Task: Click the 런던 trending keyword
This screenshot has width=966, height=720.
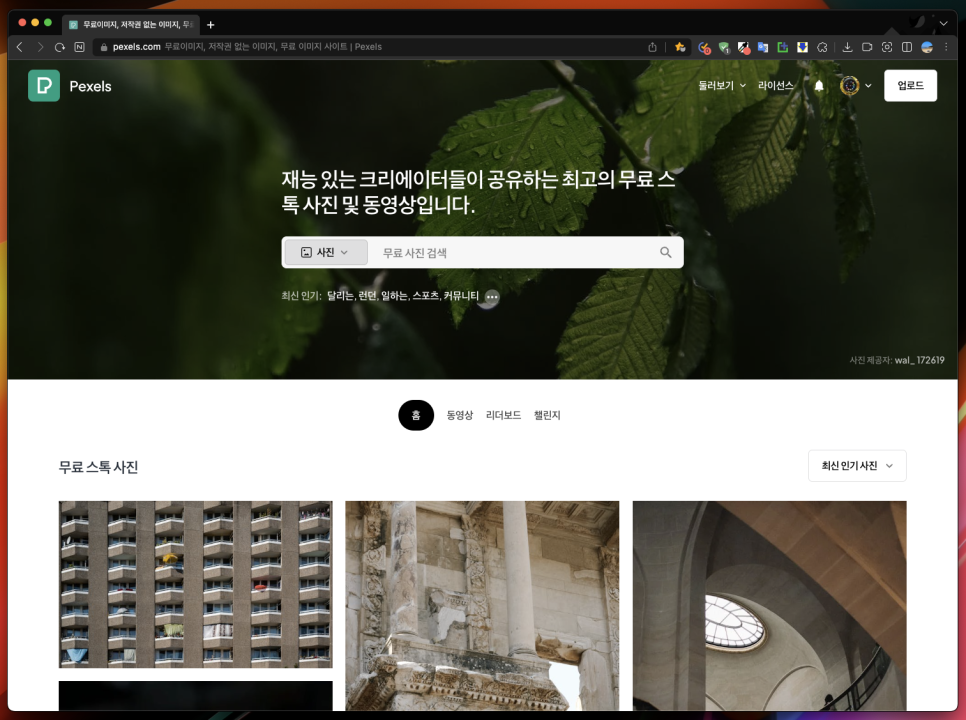Action: tap(367, 296)
